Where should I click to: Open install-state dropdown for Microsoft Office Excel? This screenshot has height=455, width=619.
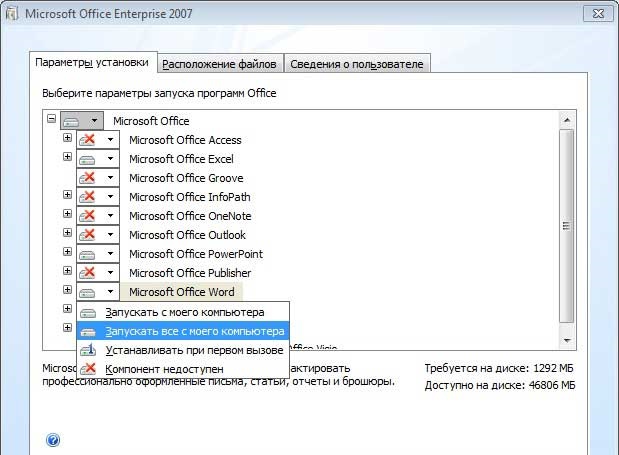98,159
